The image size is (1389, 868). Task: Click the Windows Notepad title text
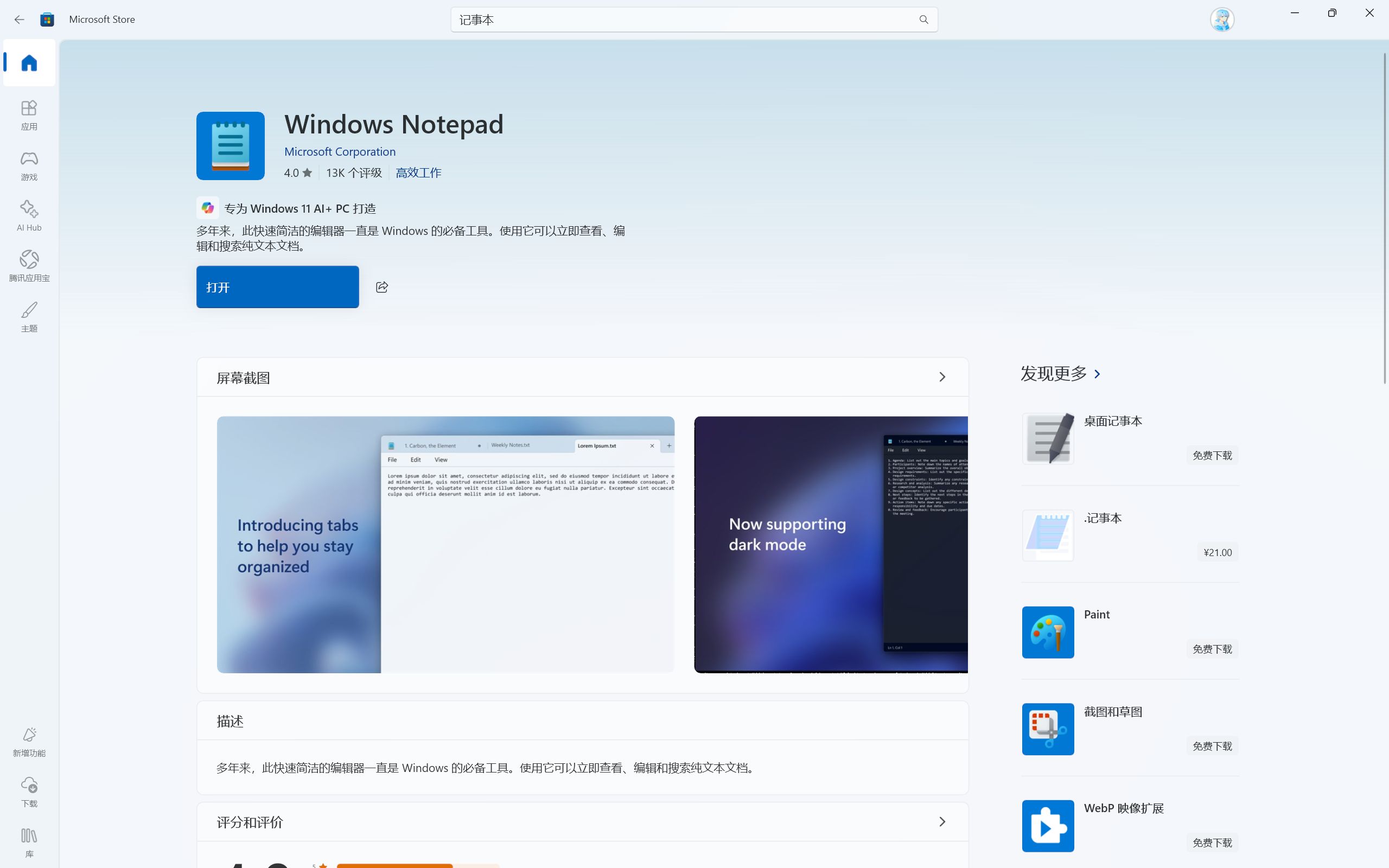coord(394,124)
